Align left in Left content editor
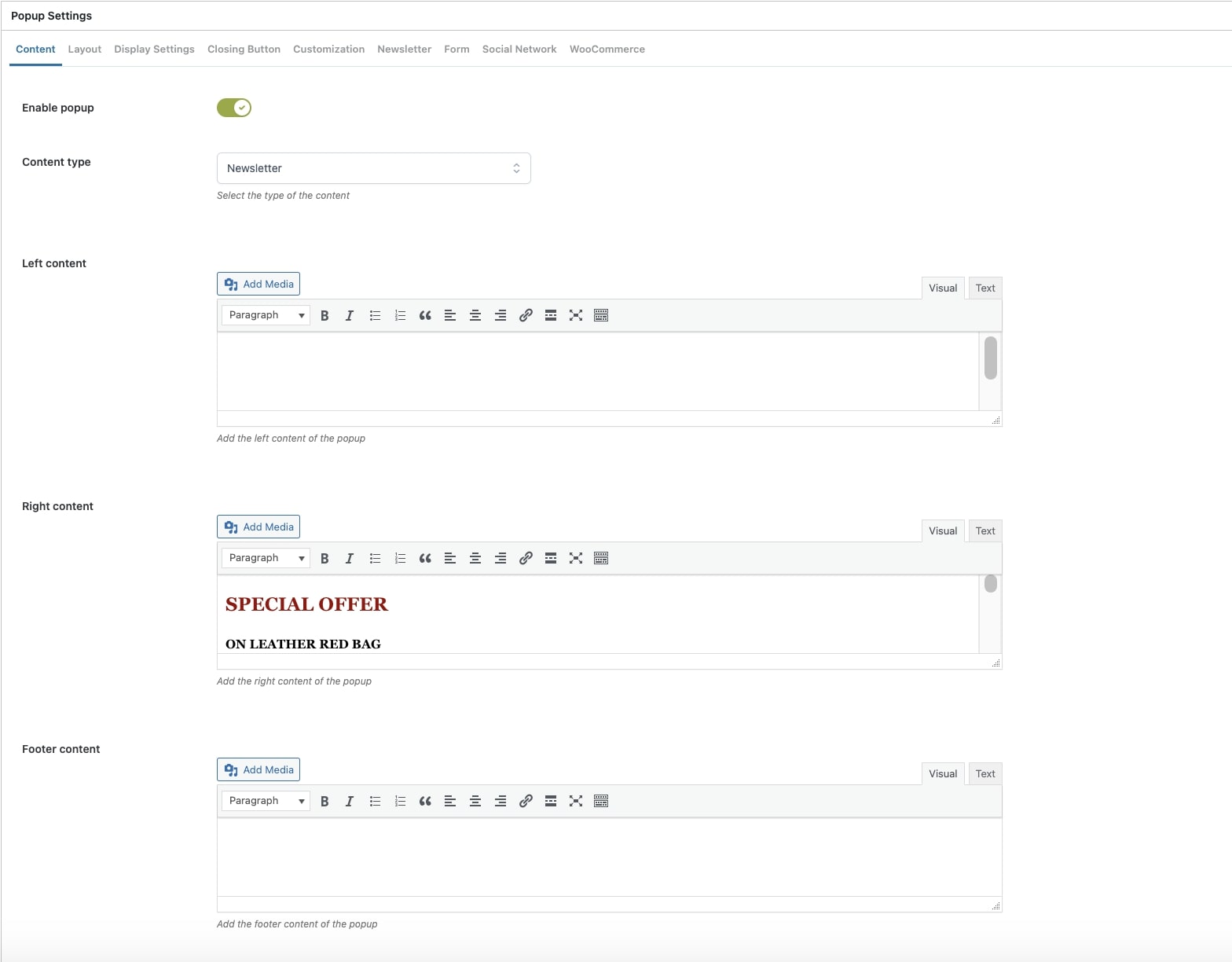 [450, 315]
